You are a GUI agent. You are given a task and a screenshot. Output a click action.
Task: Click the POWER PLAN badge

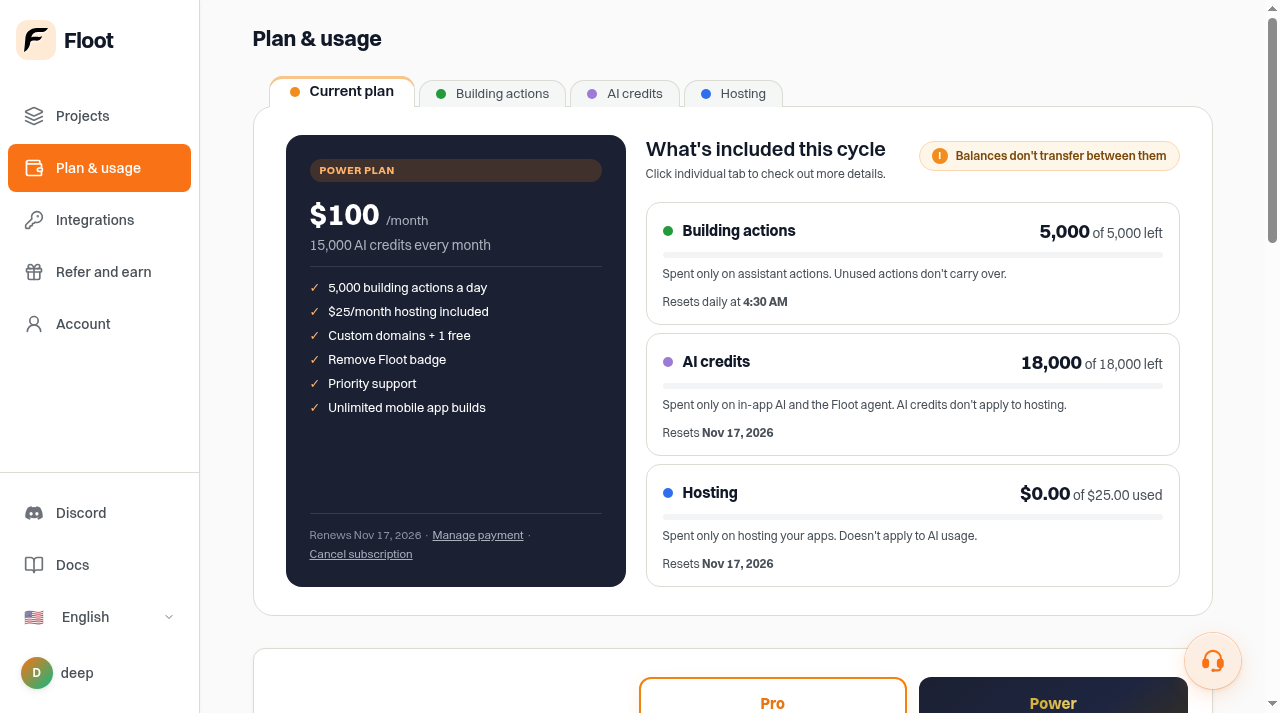[x=456, y=170]
